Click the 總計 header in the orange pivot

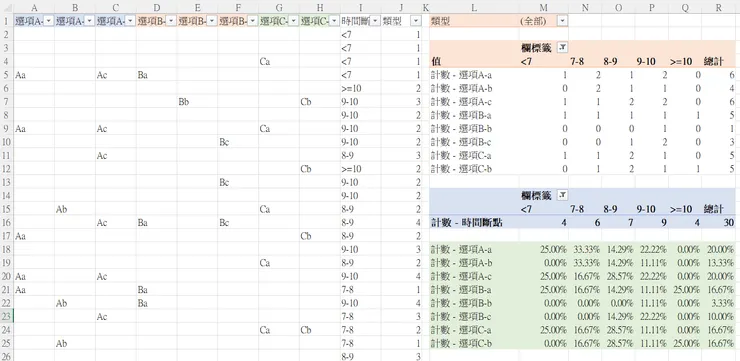point(714,61)
